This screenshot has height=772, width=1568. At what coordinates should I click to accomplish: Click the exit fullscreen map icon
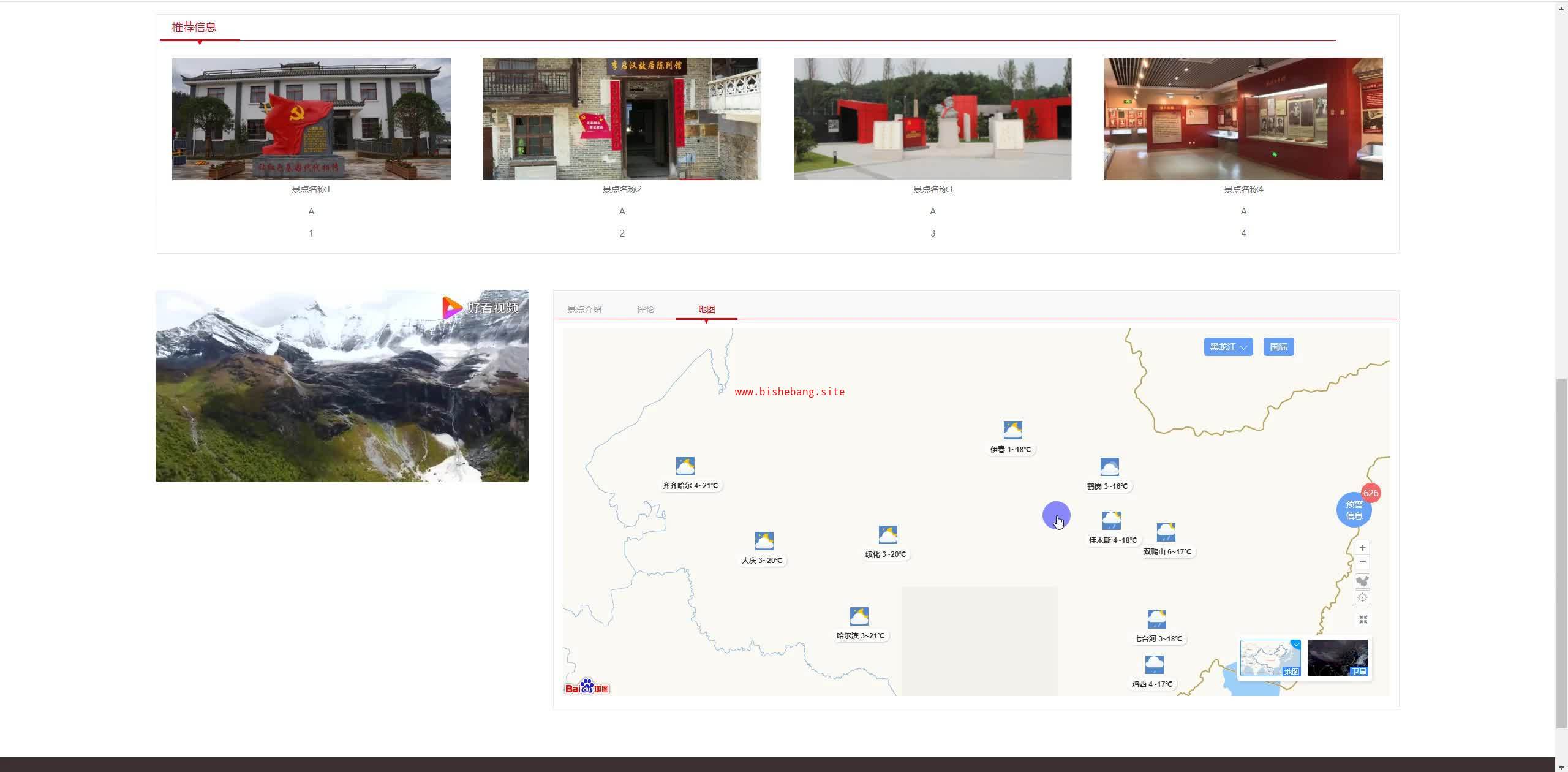pyautogui.click(x=1363, y=619)
